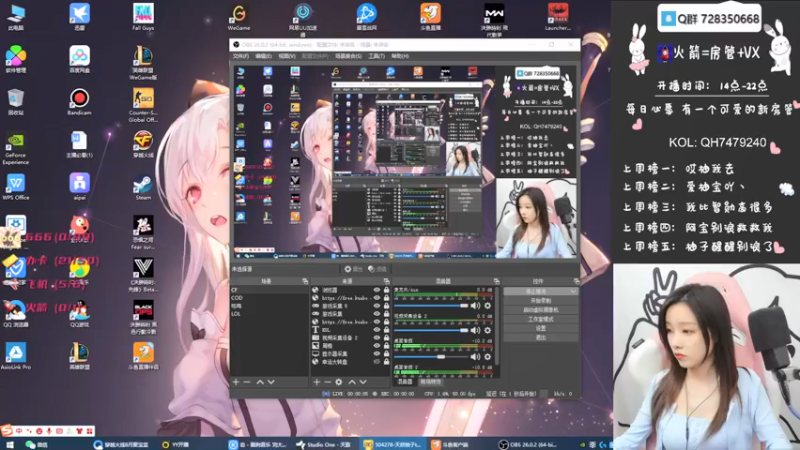Adjust first mixer channel volume slider
This screenshot has width=800, height=450.
431,306
